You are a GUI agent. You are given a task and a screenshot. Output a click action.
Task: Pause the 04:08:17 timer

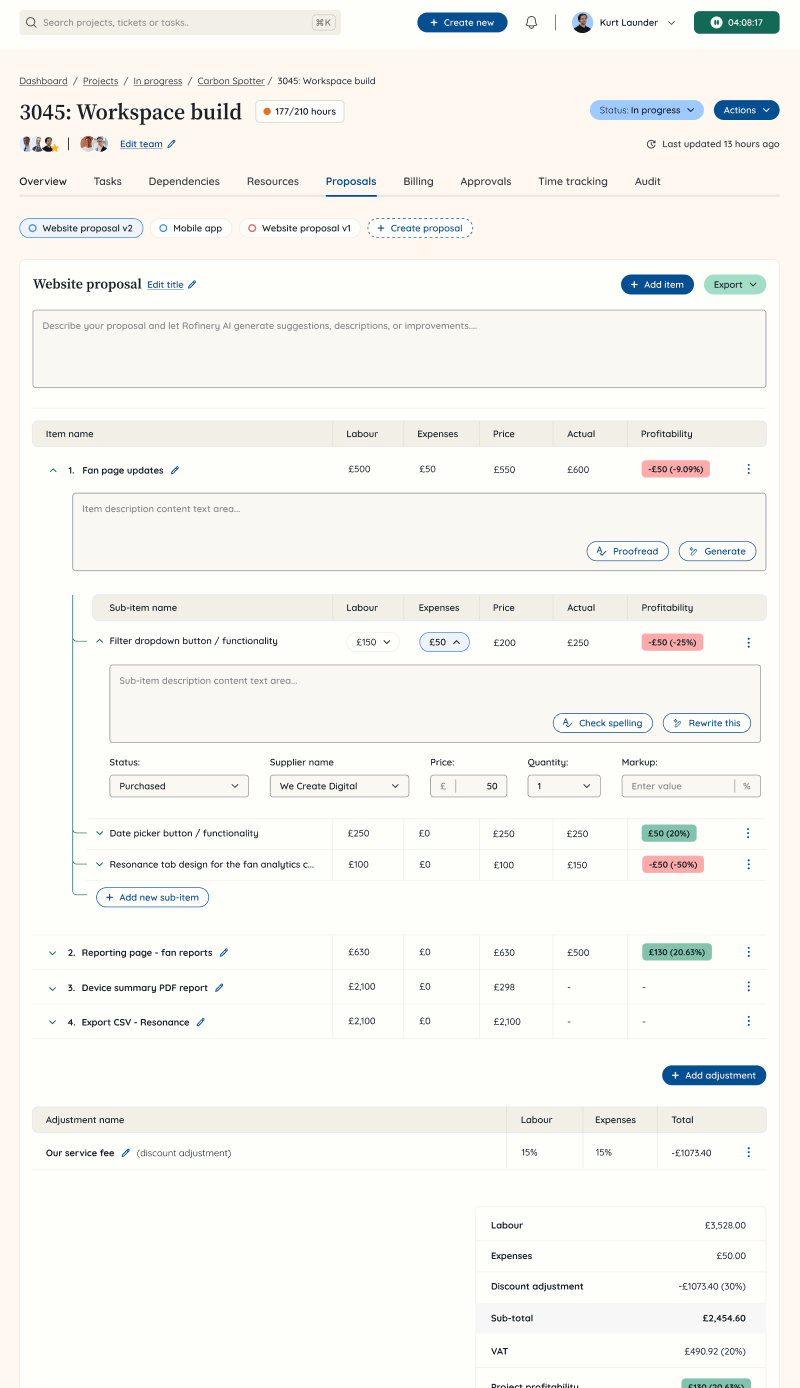coord(736,22)
